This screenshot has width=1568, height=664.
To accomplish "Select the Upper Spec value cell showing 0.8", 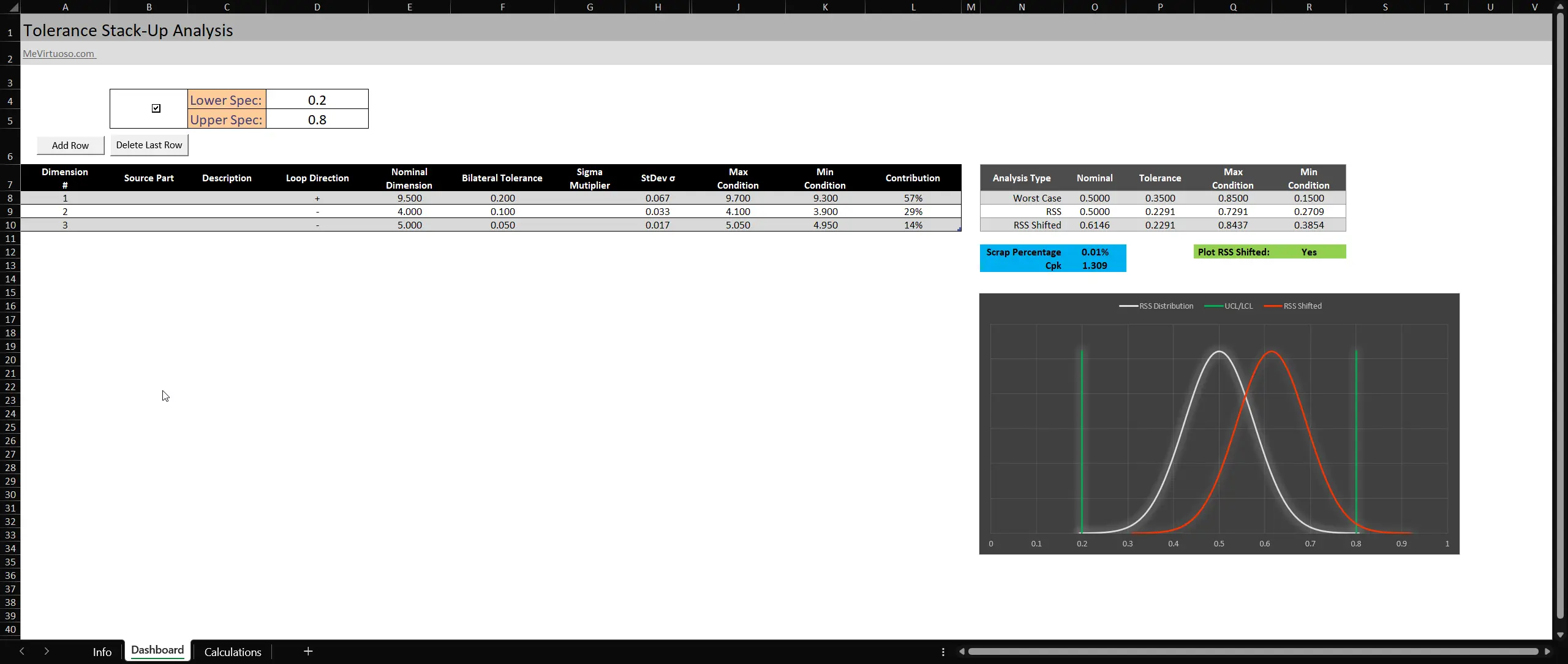I will coord(317,119).
